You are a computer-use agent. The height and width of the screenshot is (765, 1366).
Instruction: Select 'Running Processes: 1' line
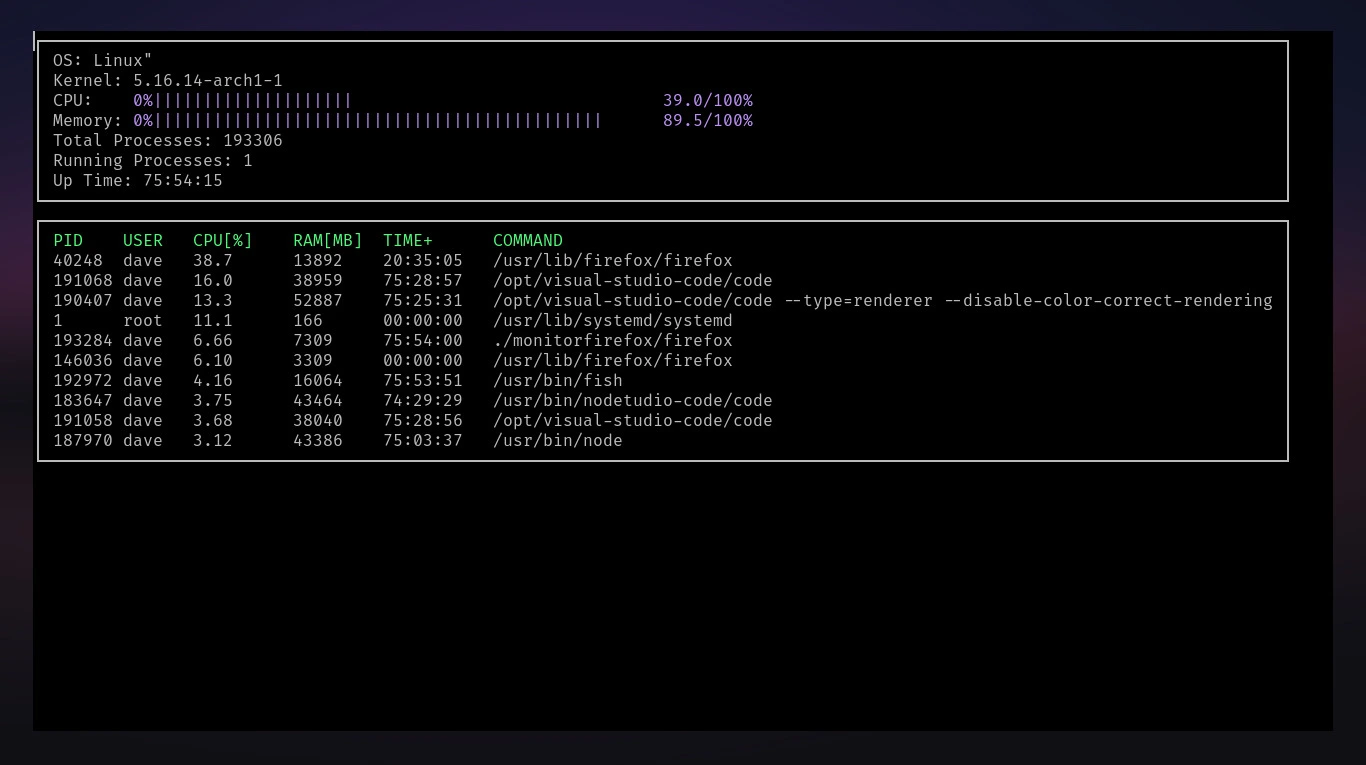pyautogui.click(x=153, y=161)
